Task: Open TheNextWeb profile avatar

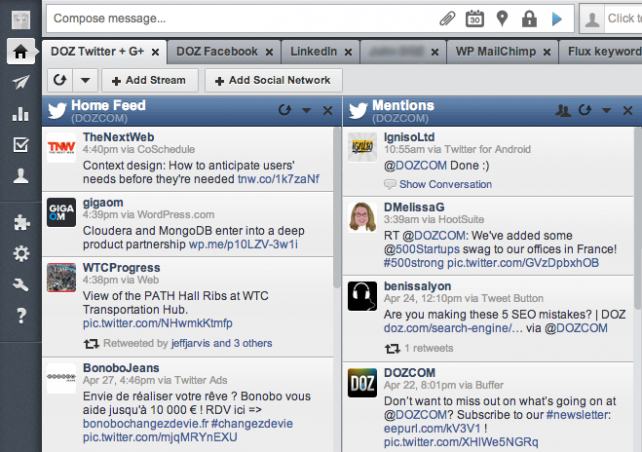Action: pyautogui.click(x=61, y=147)
